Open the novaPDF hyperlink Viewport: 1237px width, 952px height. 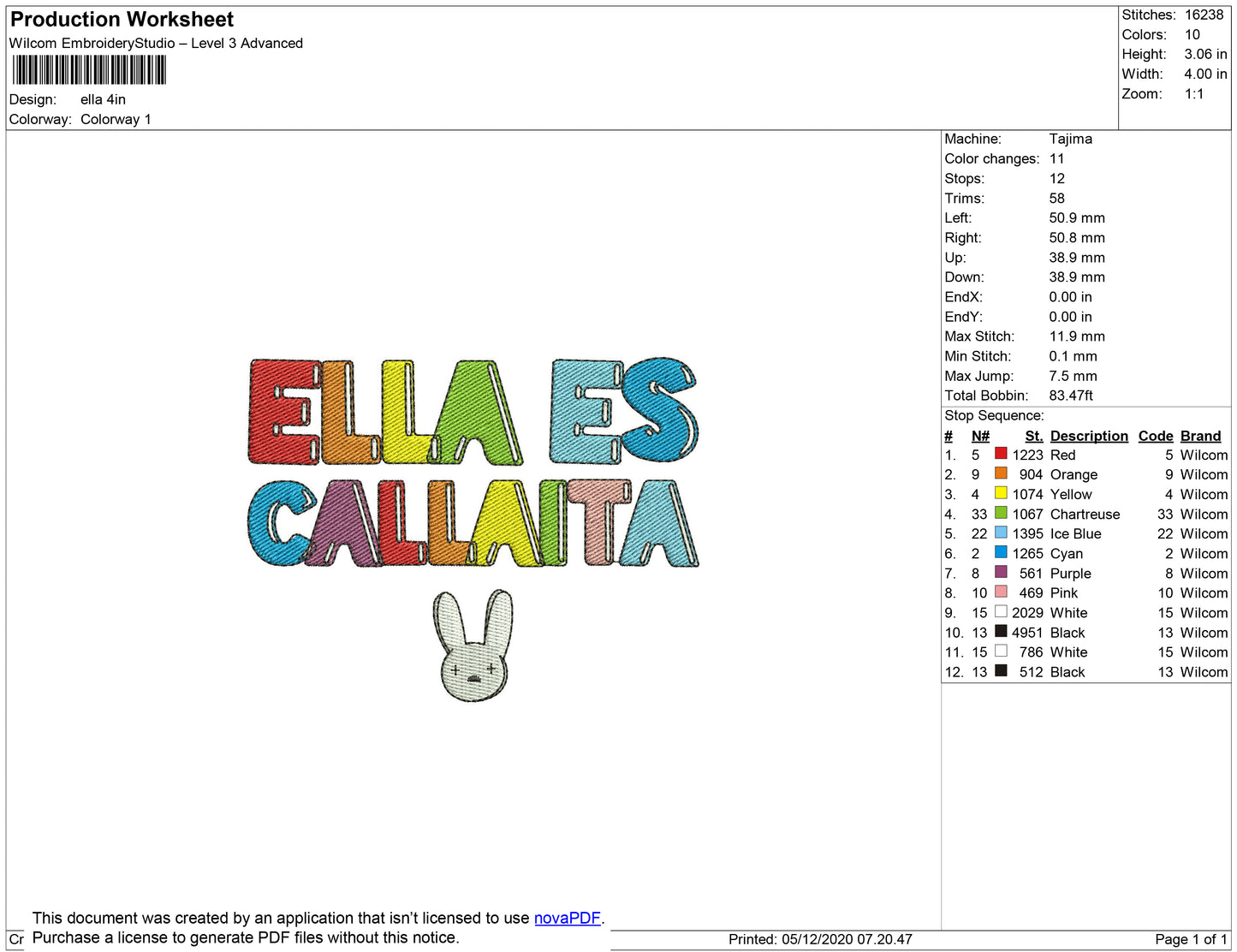point(567,918)
